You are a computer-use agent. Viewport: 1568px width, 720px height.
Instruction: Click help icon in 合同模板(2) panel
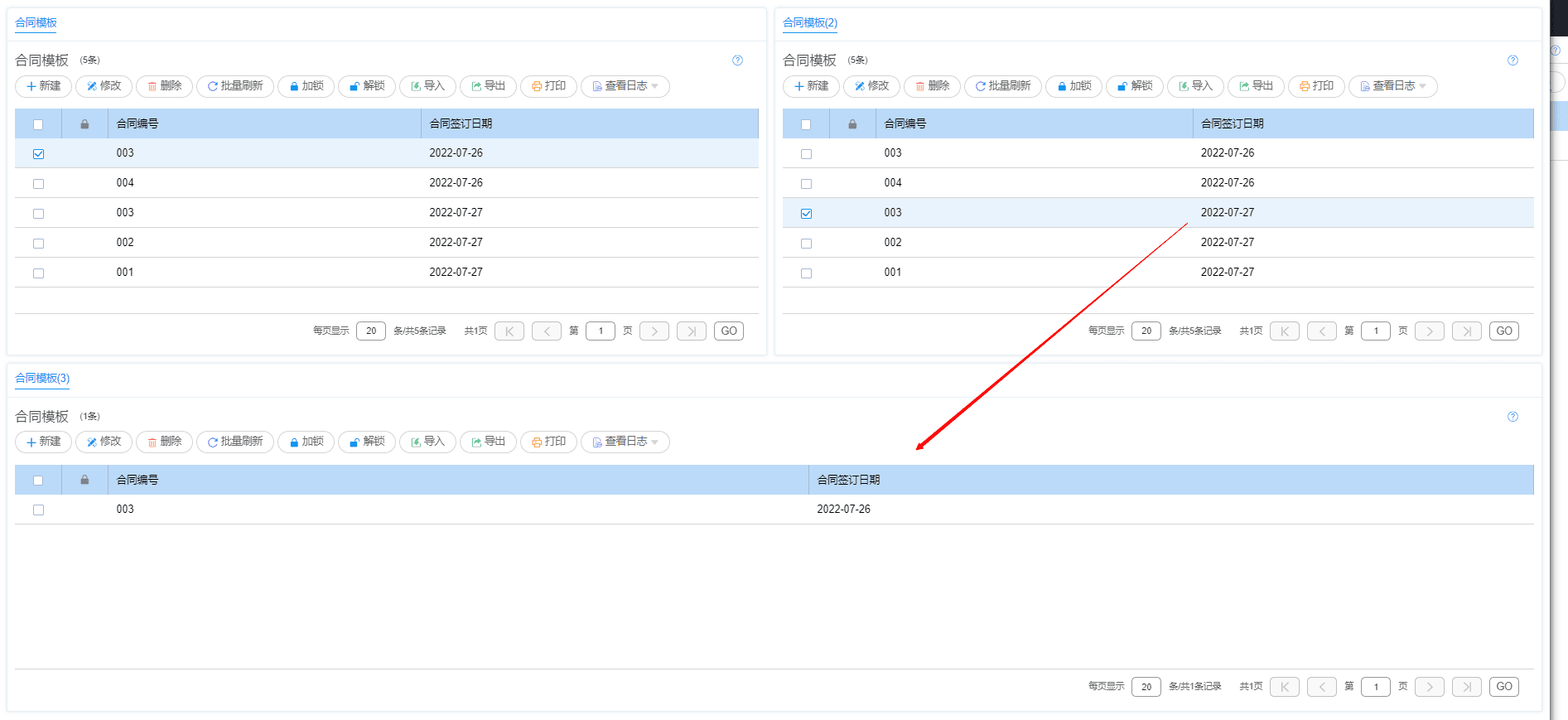coord(1513,60)
